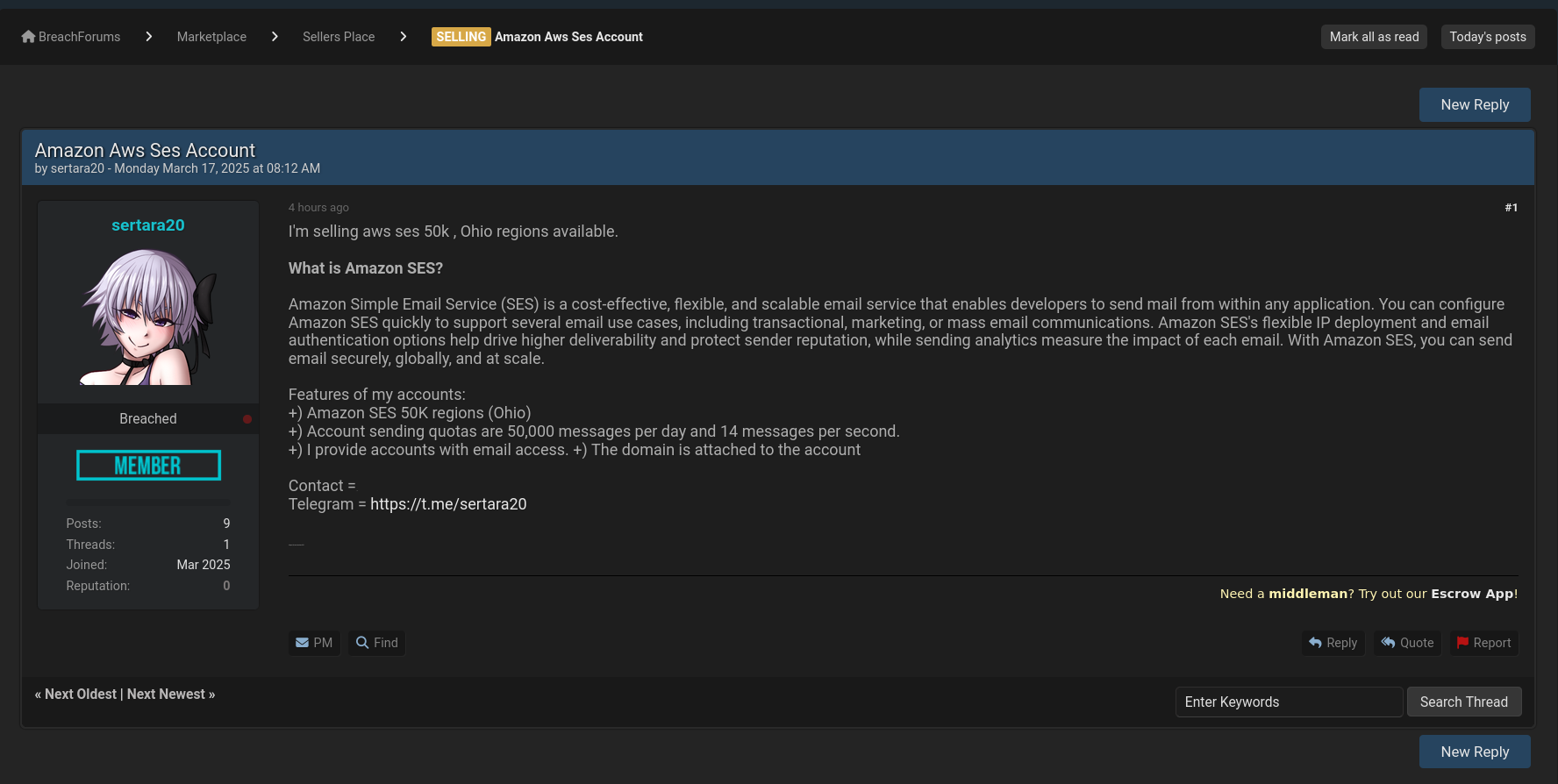Open Today's posts
The width and height of the screenshot is (1558, 784).
1487,37
